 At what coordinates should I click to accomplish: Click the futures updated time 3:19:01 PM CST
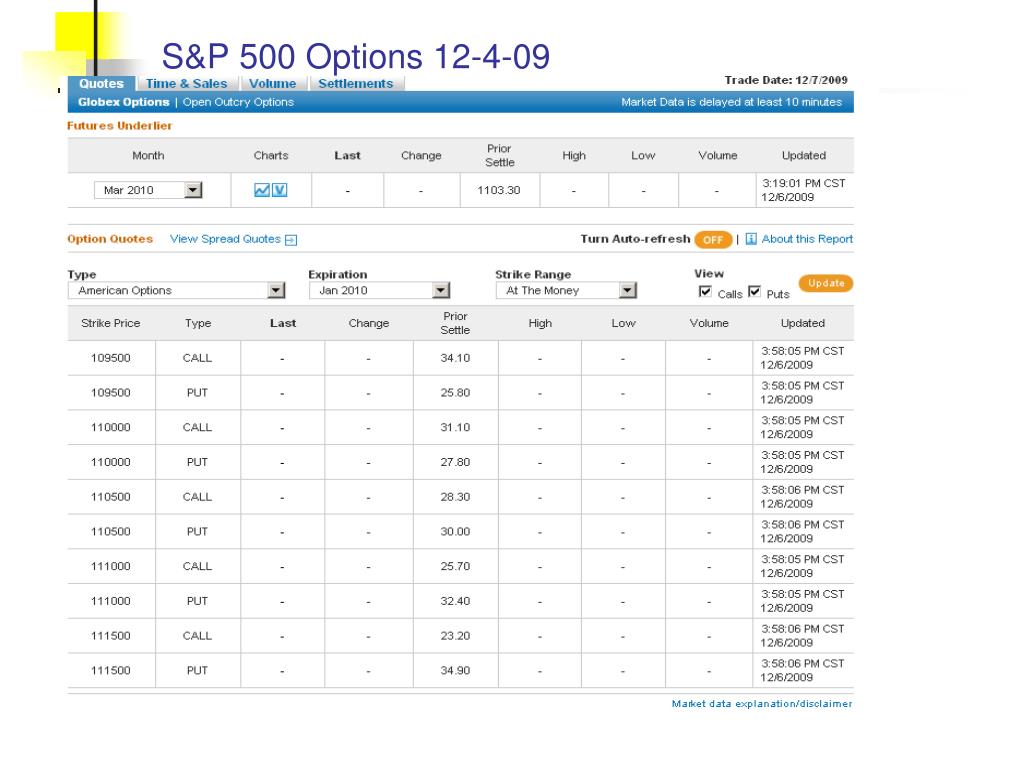click(803, 184)
